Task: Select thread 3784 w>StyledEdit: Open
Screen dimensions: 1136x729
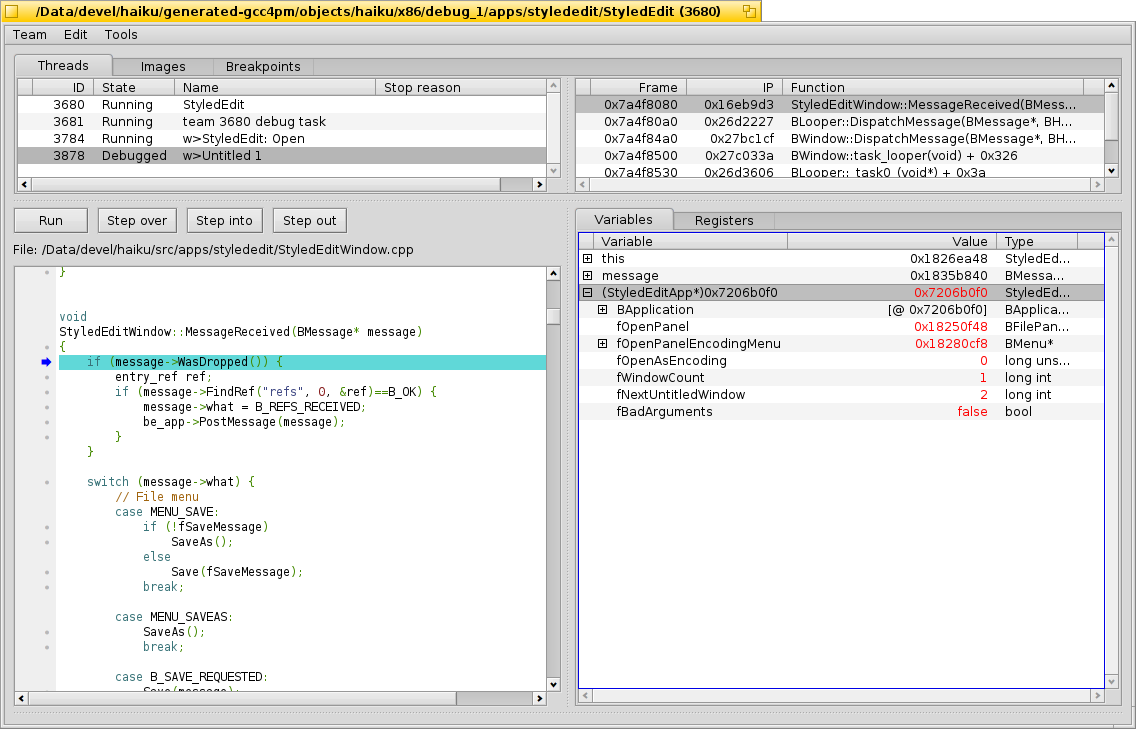Action: point(282,138)
